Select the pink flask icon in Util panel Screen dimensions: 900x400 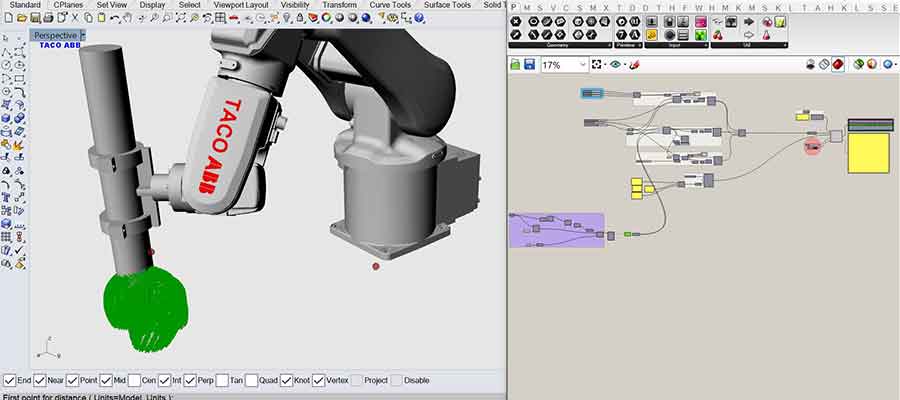766,35
